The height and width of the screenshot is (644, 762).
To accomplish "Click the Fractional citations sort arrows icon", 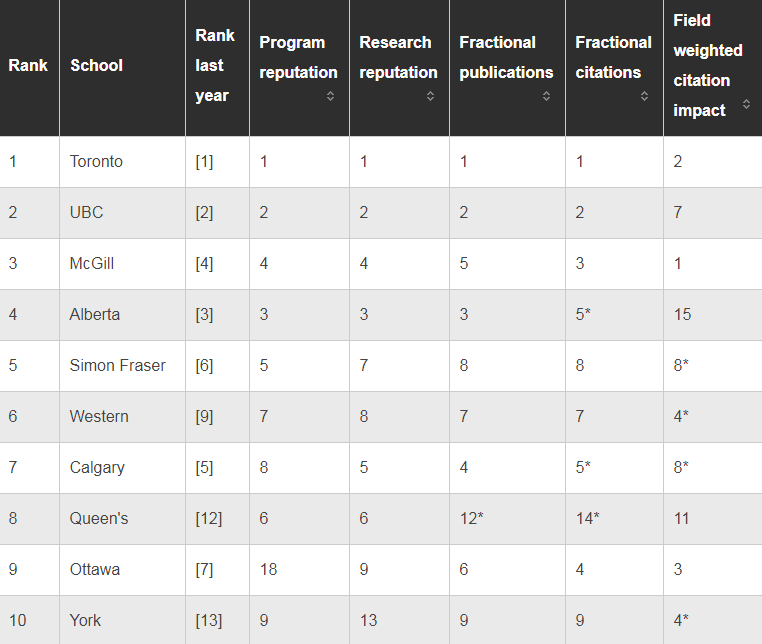I will pos(644,96).
